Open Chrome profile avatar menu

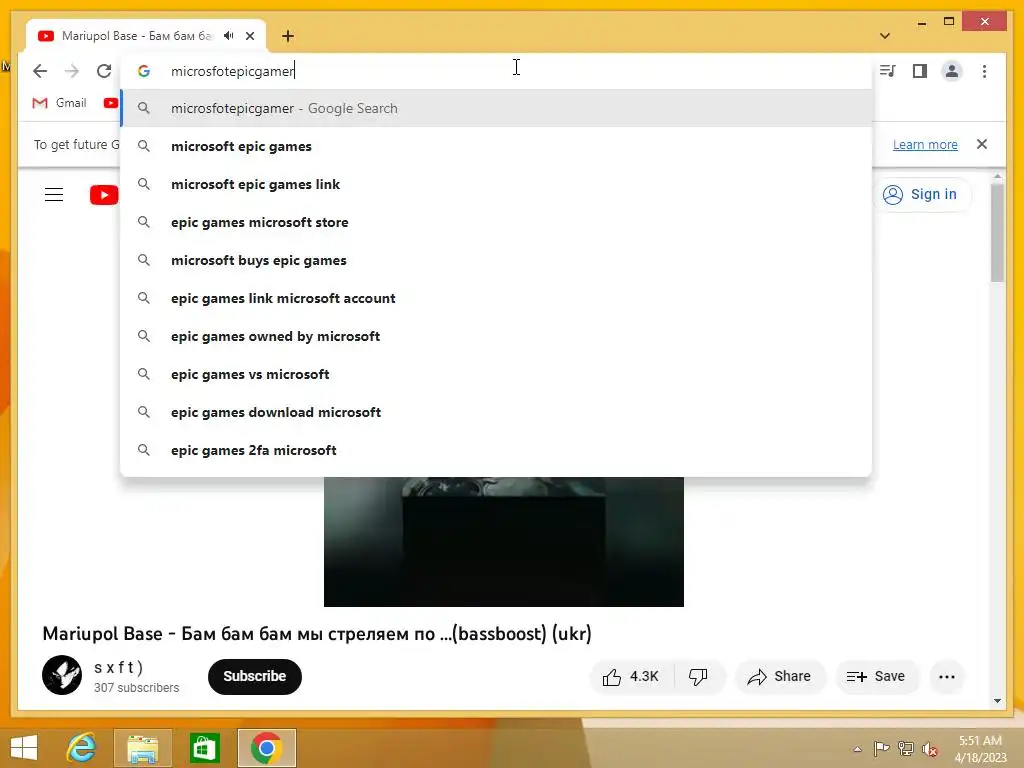click(x=952, y=71)
